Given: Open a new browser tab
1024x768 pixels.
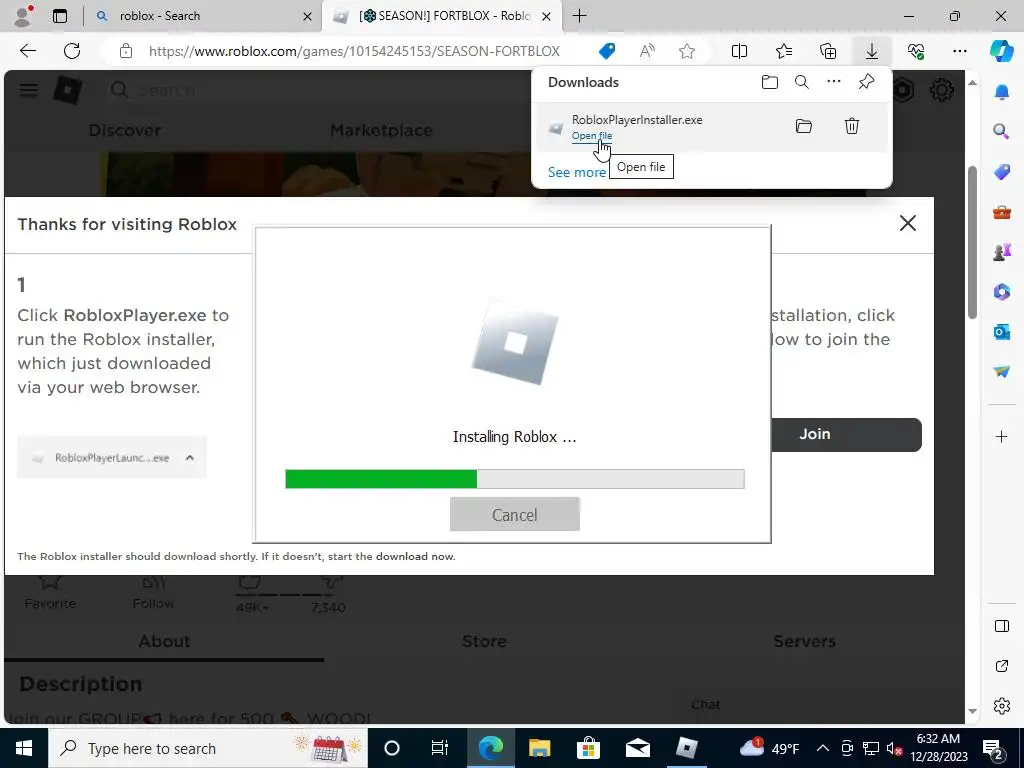Looking at the screenshot, I should click(x=579, y=16).
